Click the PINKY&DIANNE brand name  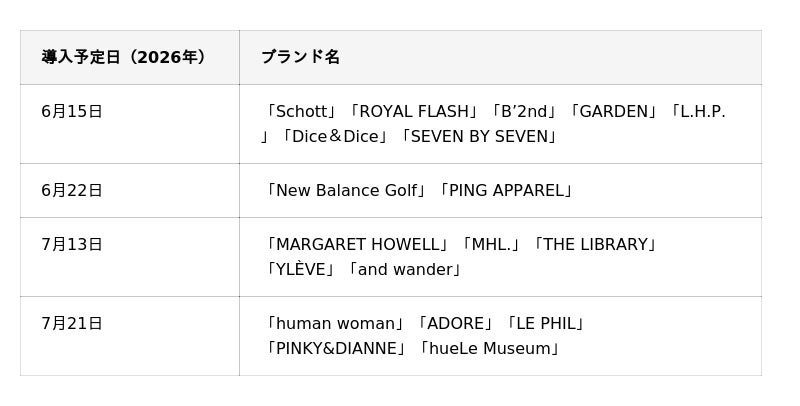[x=337, y=348]
